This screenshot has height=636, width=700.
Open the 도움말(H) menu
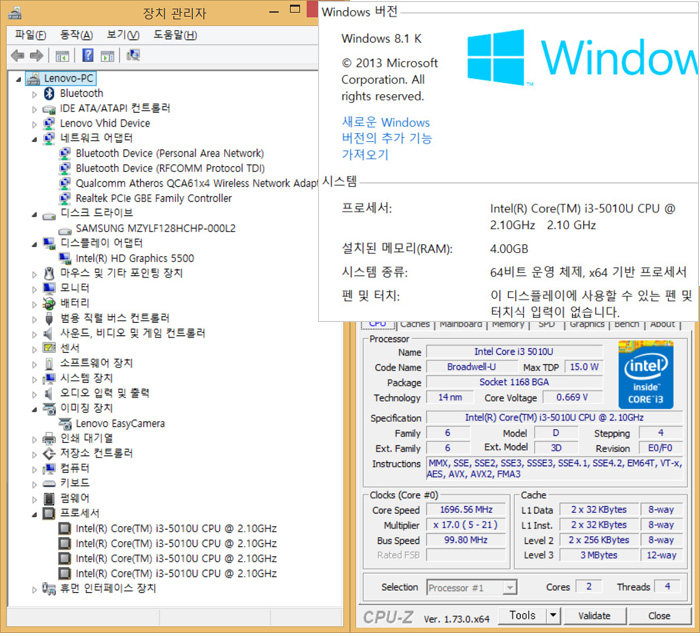click(x=175, y=35)
